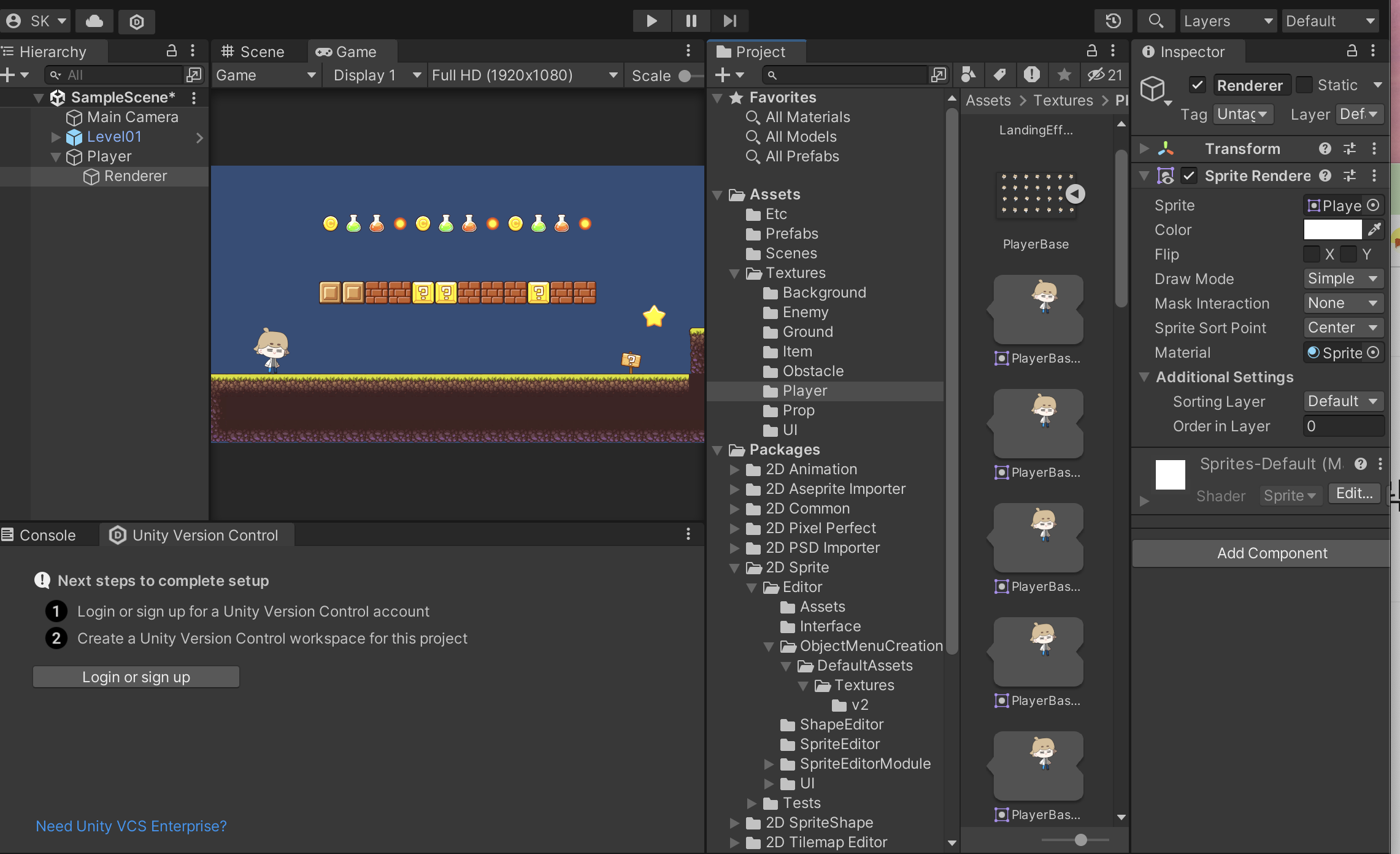Click the Step frame button

point(729,21)
